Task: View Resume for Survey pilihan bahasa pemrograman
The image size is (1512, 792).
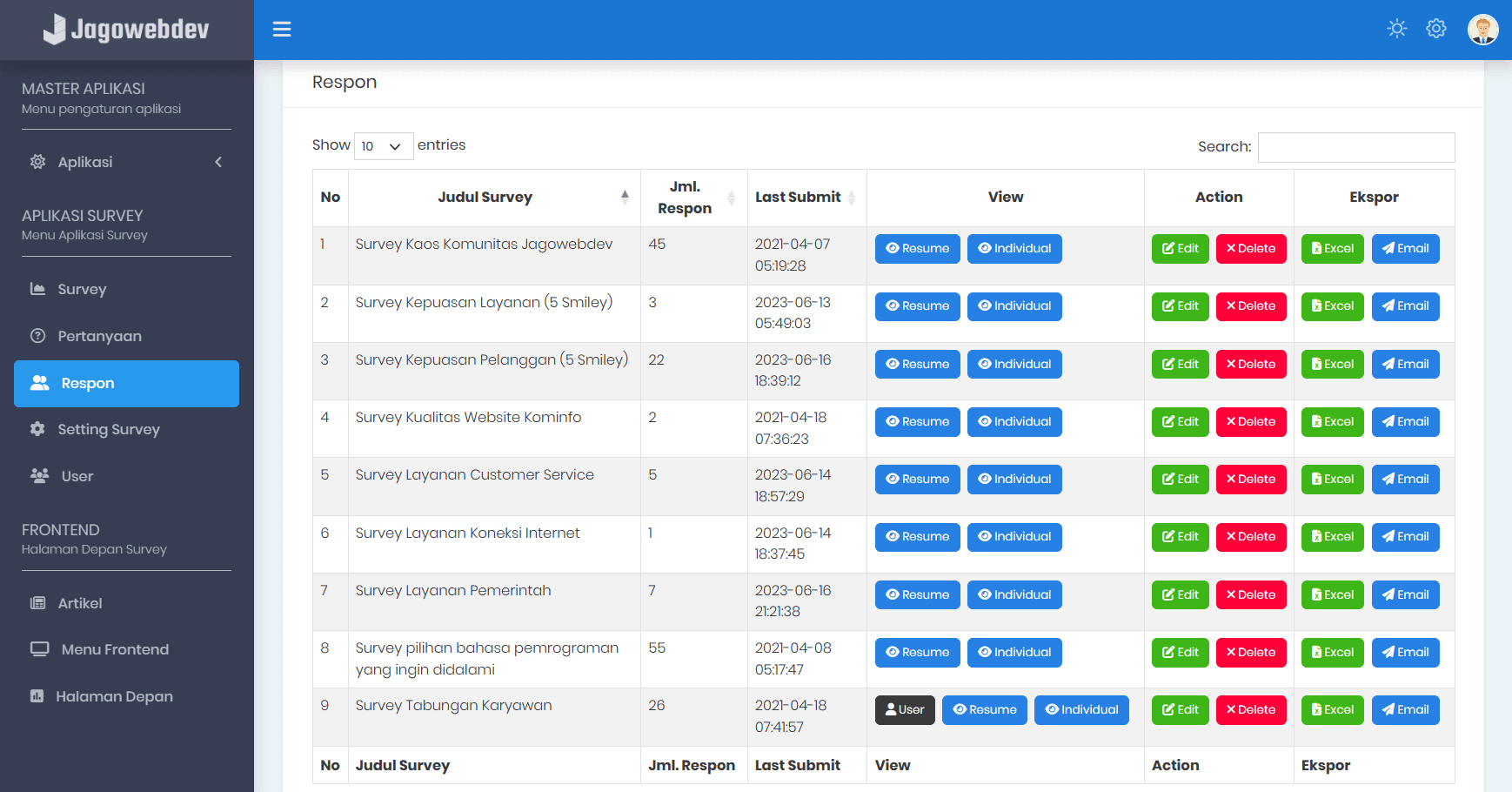Action: click(918, 653)
